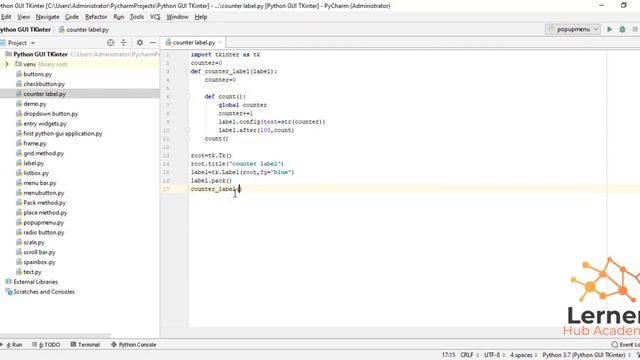640x360 pixels.
Task: Select first python gui application.py file
Action: pyautogui.click(x=63, y=133)
